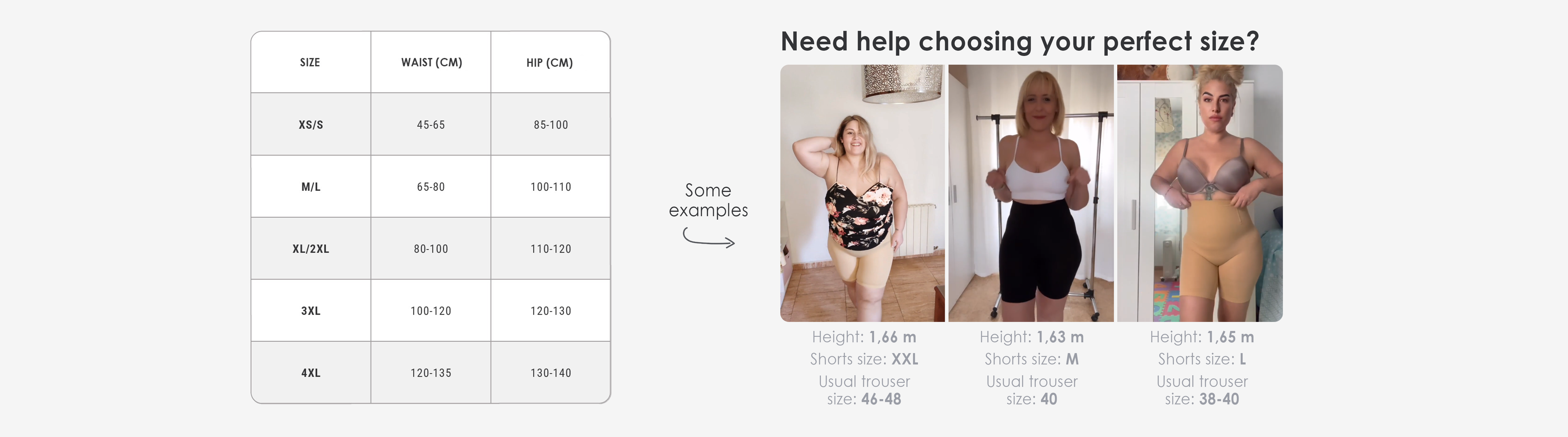
Task: Click the WAIST (CM) column header
Action: click(x=431, y=62)
